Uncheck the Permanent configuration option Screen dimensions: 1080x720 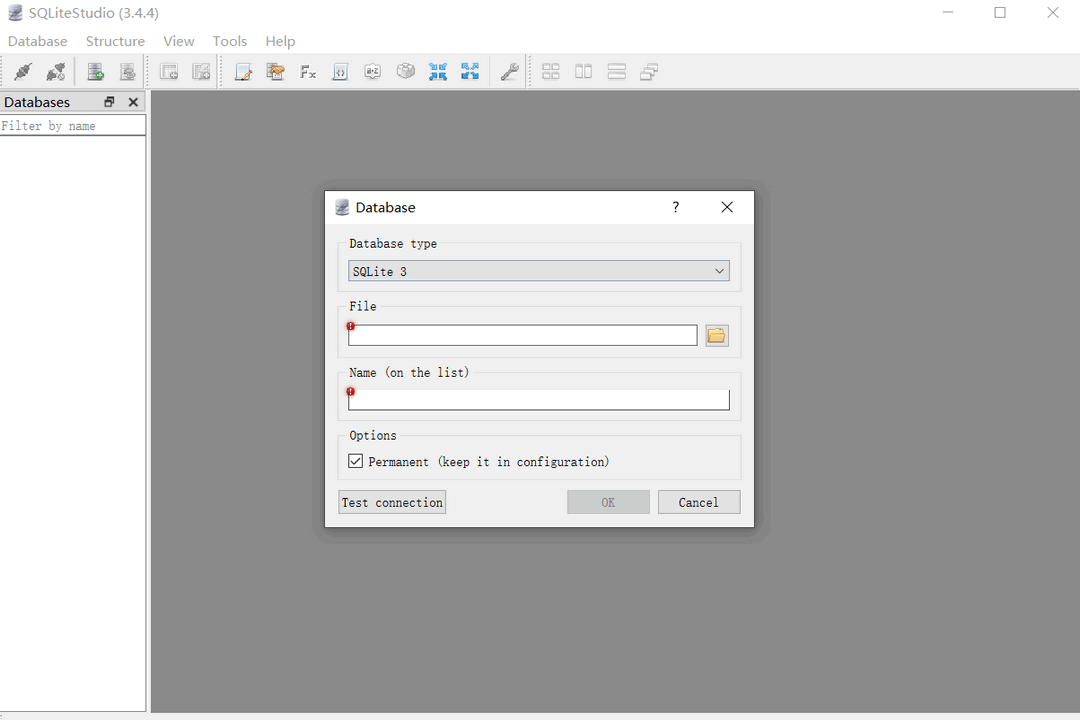click(x=355, y=461)
